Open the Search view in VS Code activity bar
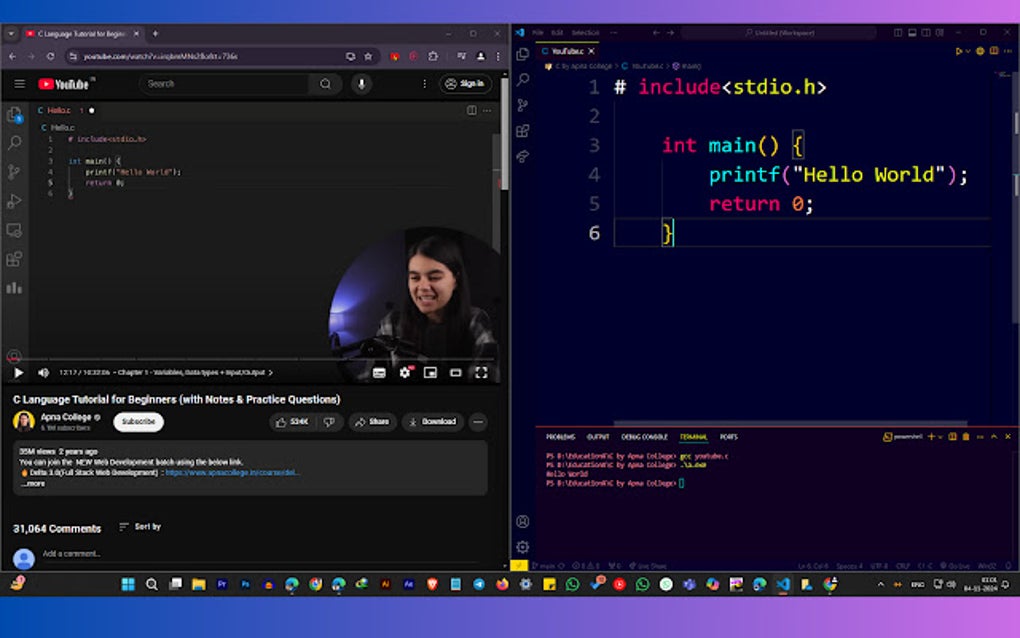 pos(522,80)
